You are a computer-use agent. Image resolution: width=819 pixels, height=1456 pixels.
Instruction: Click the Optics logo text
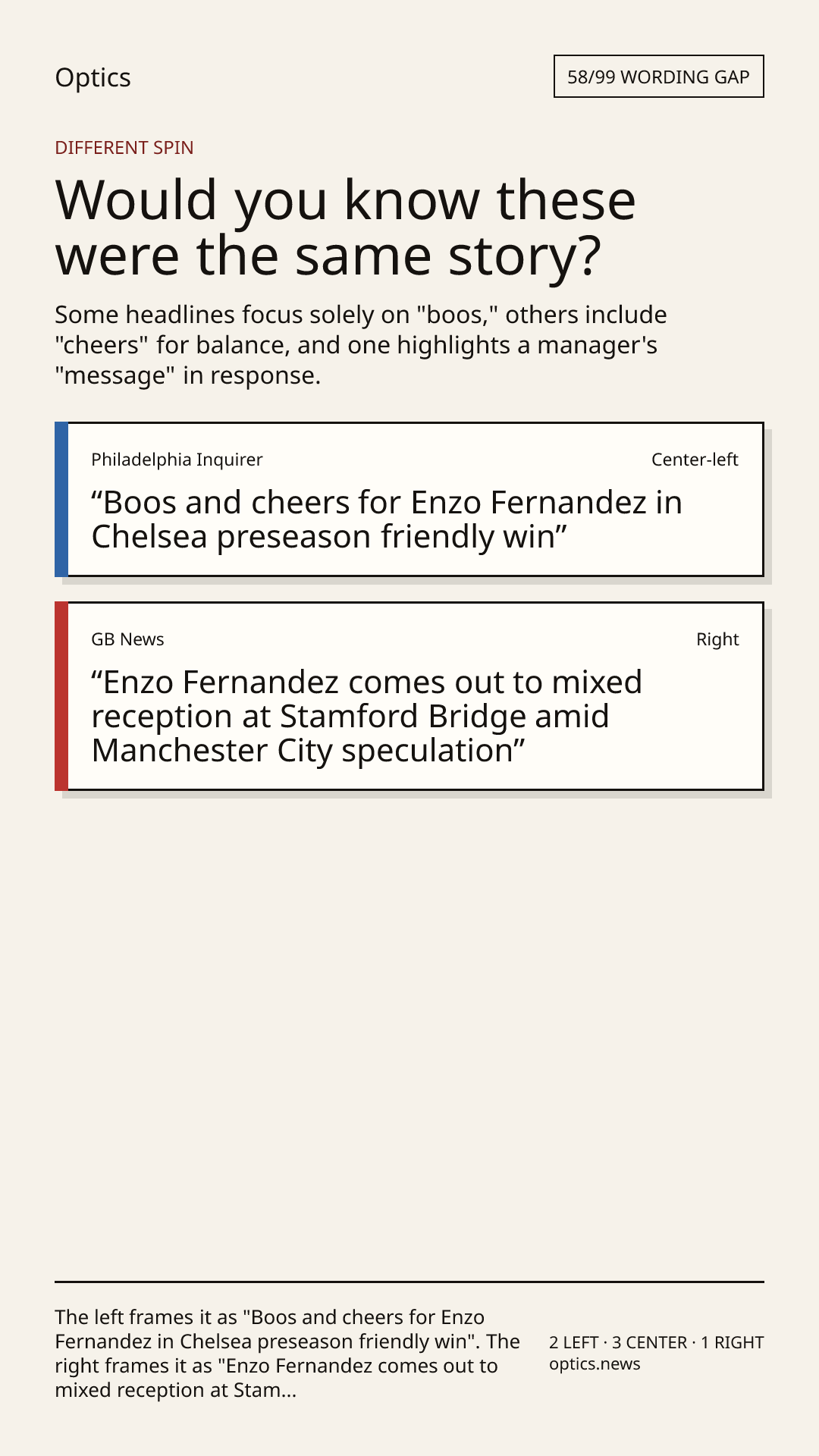pyautogui.click(x=93, y=77)
